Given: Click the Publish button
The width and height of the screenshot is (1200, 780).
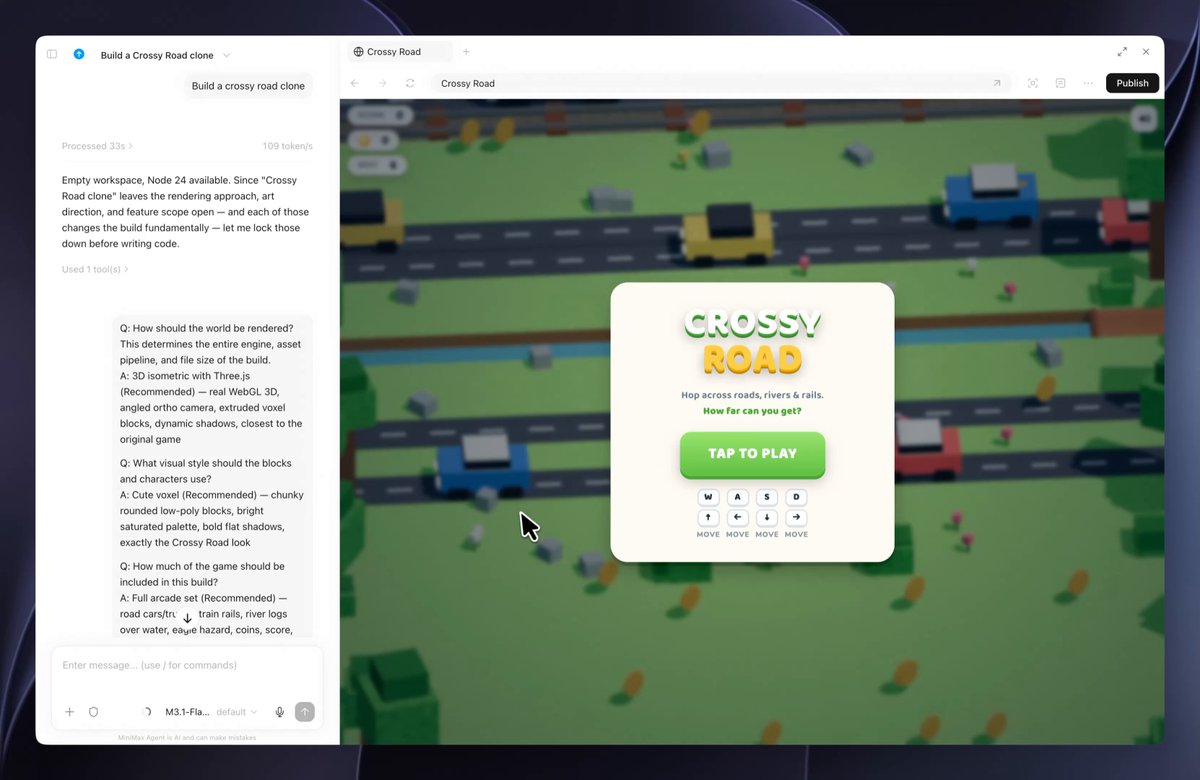Looking at the screenshot, I should 1133,83.
